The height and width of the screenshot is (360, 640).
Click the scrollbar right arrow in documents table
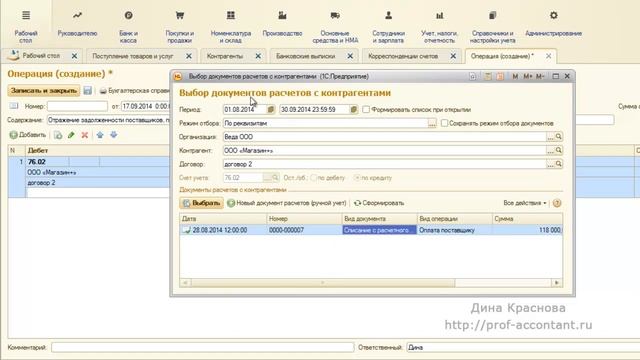pyautogui.click(x=557, y=282)
